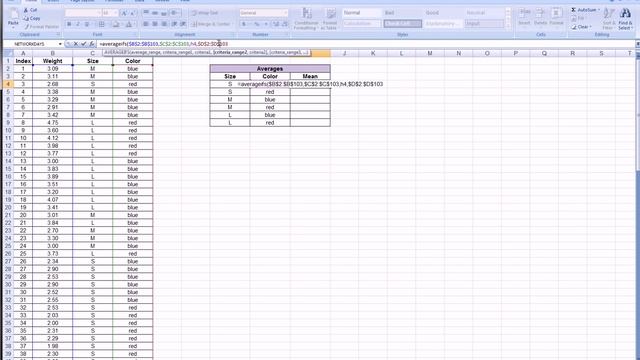Open the font size dropdown

(x=116, y=13)
